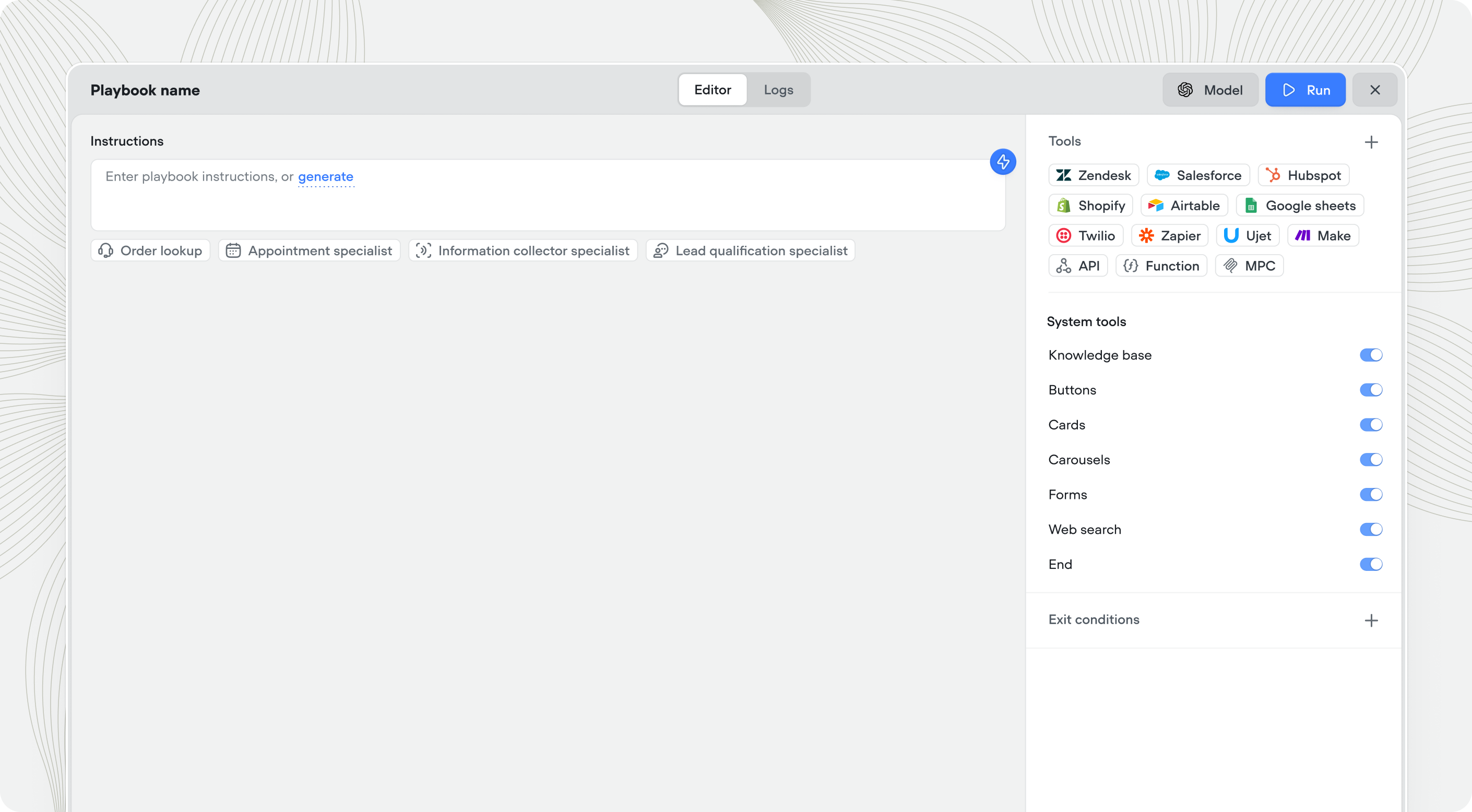
Task: Disable the Knowledge base system tool
Action: (1371, 355)
